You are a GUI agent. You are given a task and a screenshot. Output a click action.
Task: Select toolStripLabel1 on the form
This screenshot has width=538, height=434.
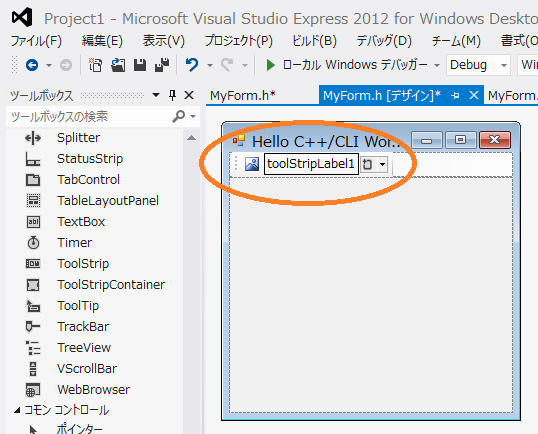[311, 164]
